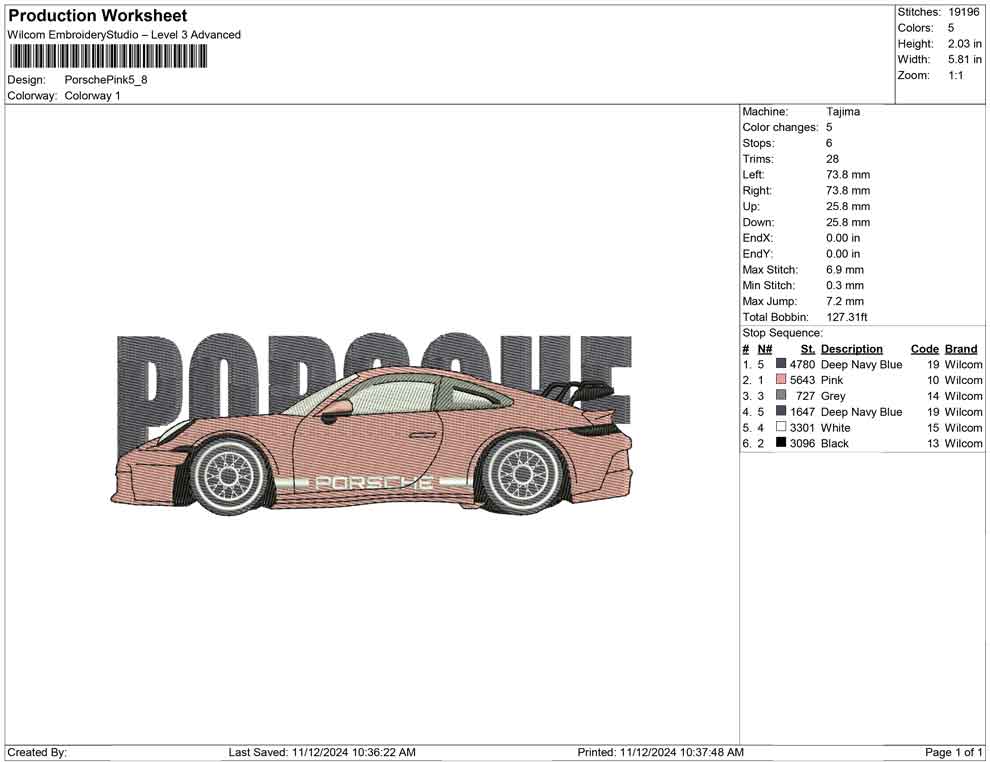This screenshot has height=762, width=990.
Task: Click the Zoom 1:1 value
Action: click(x=957, y=74)
